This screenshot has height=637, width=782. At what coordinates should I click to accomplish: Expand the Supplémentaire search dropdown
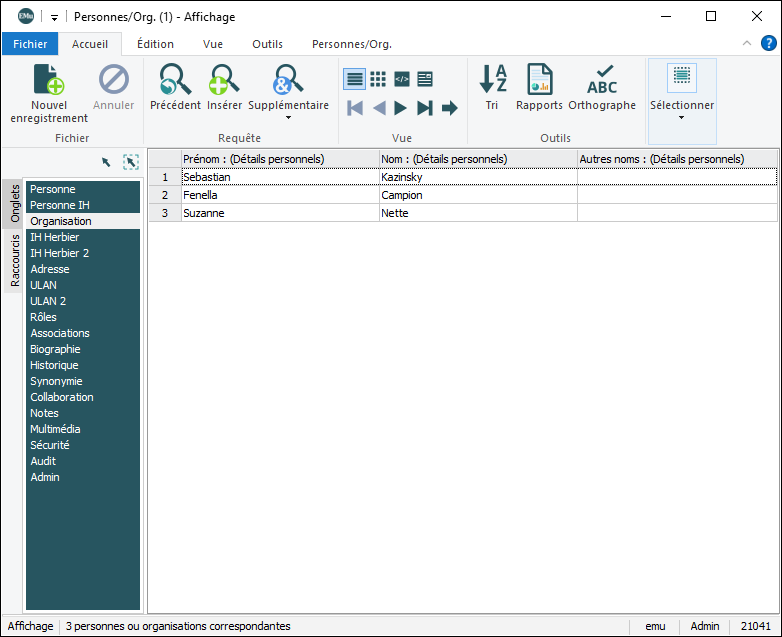click(288, 118)
